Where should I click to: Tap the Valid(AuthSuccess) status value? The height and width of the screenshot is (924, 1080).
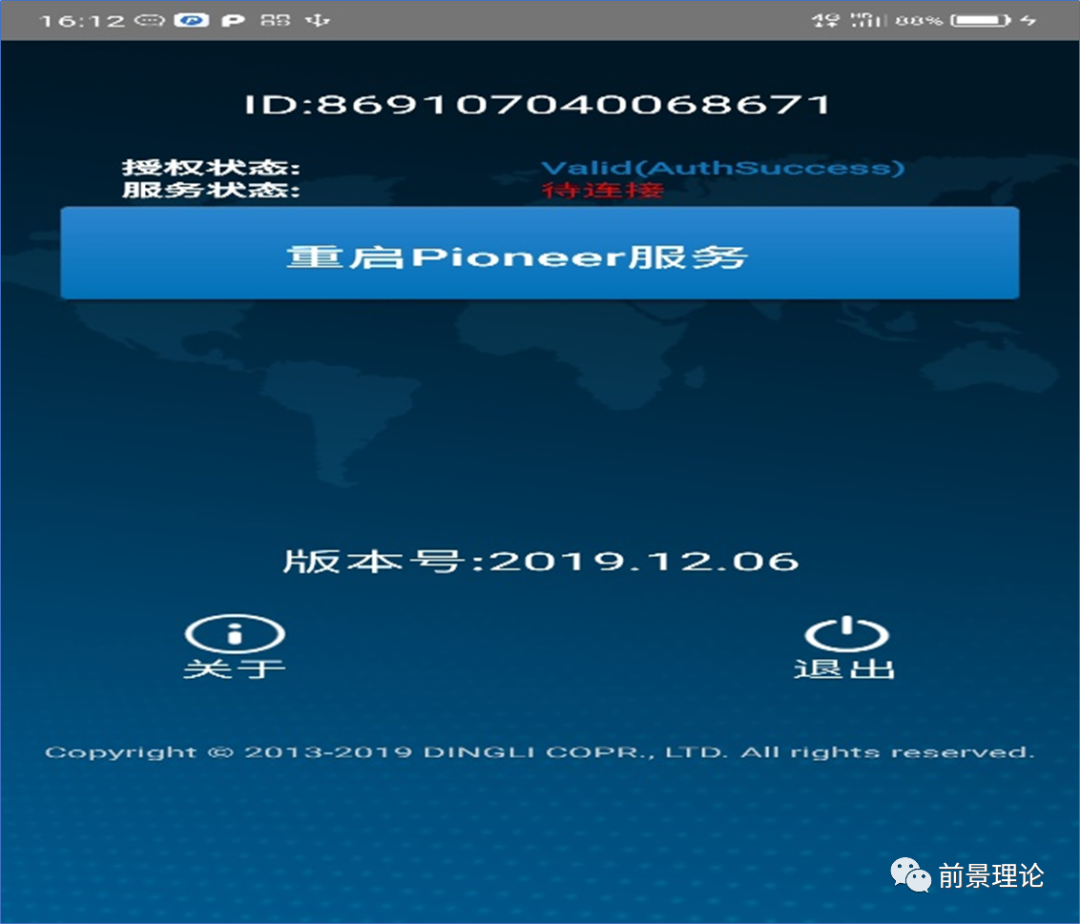tap(723, 167)
